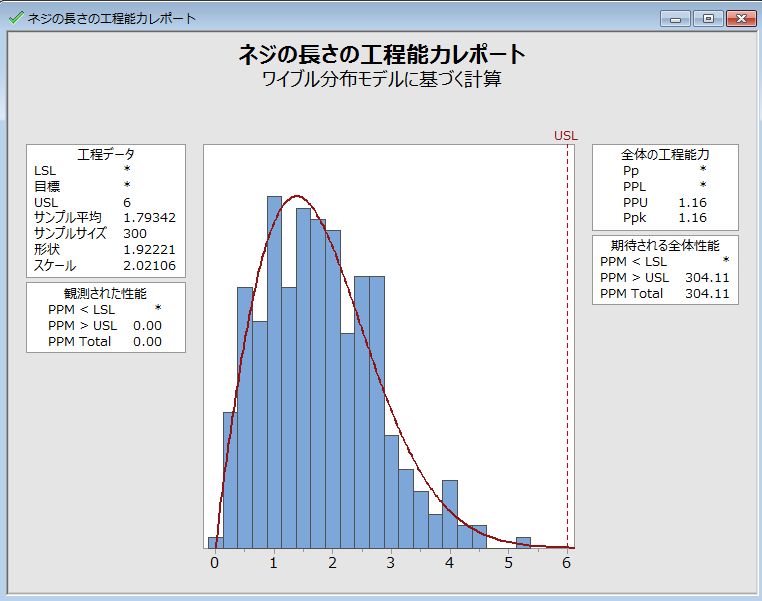762x601 pixels.
Task: Select the subtitle ワイブル分布モデルに基づく計算
Action: (x=381, y=79)
